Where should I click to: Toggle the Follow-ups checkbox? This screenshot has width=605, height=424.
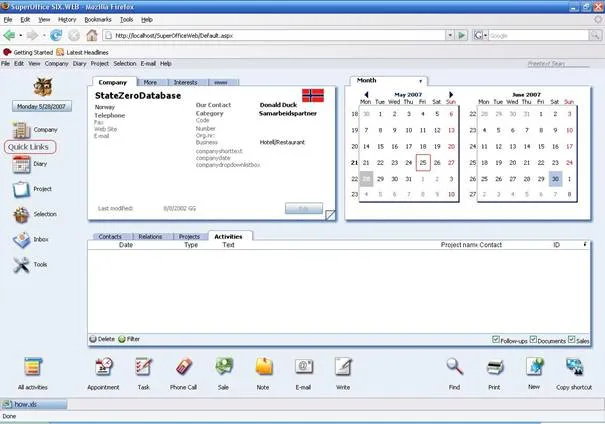tap(496, 340)
